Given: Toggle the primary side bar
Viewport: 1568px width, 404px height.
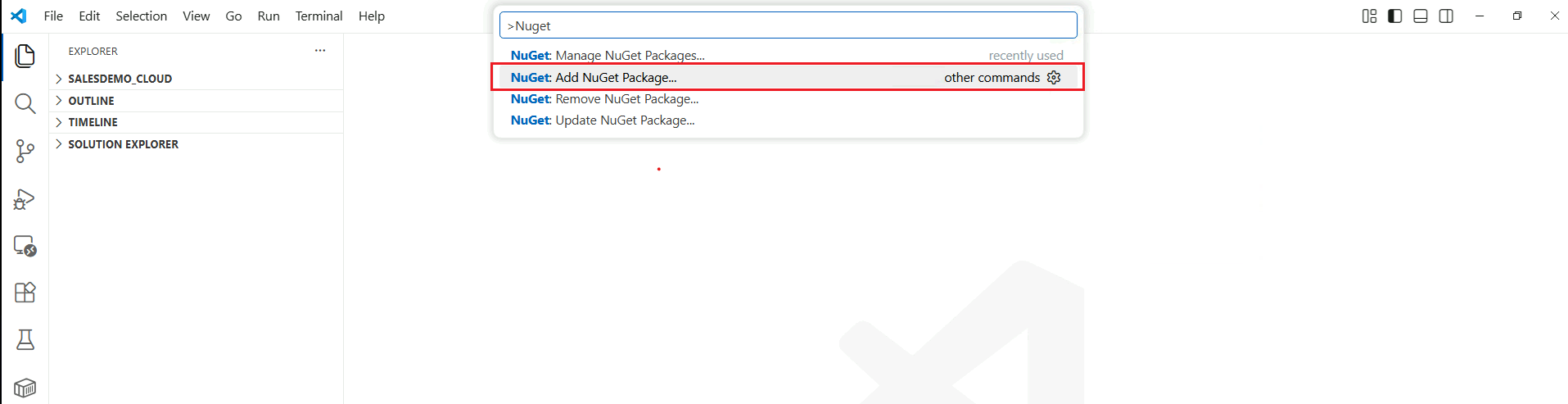Looking at the screenshot, I should pyautogui.click(x=1395, y=16).
